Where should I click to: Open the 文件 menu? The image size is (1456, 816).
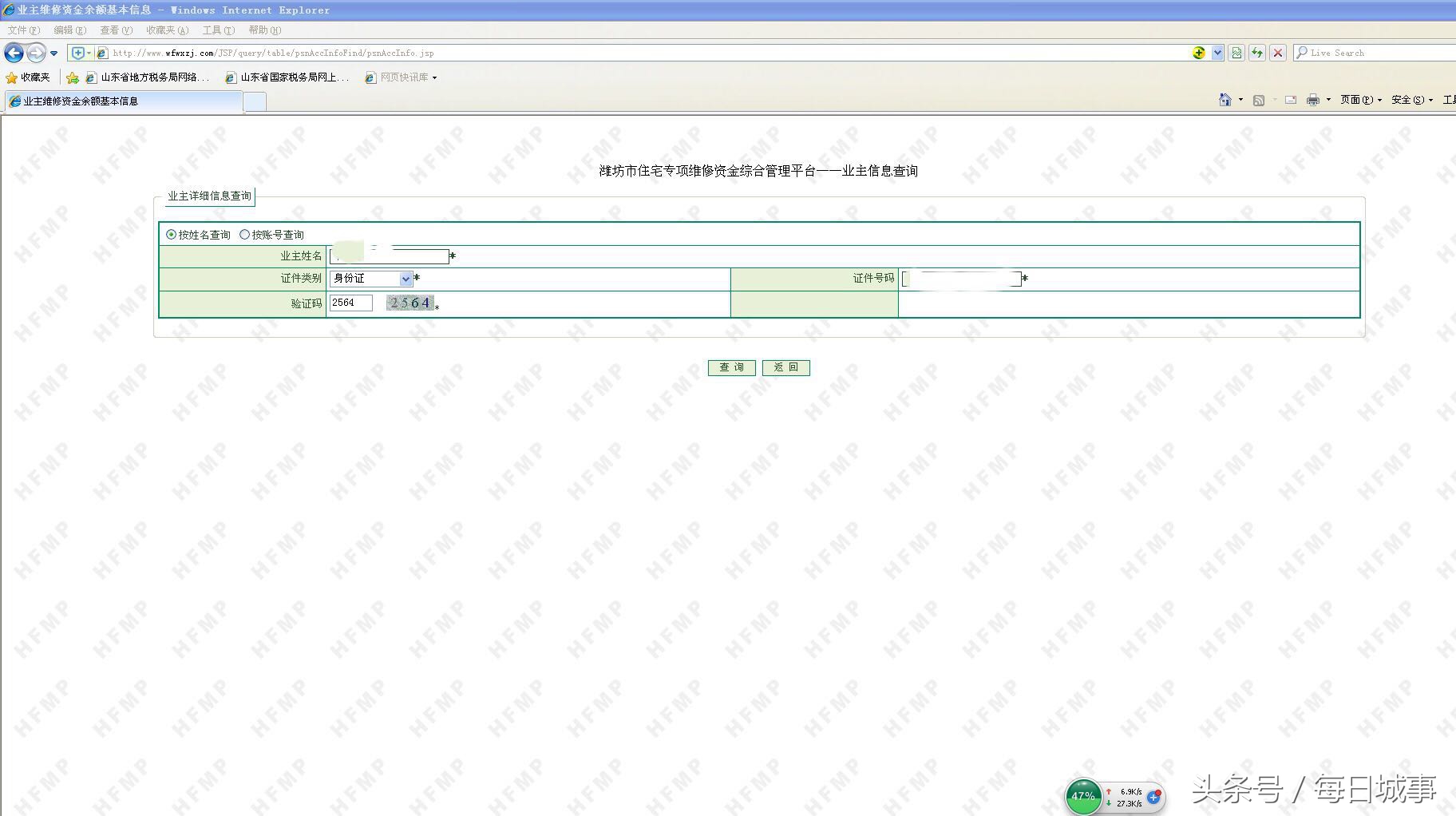click(x=23, y=30)
